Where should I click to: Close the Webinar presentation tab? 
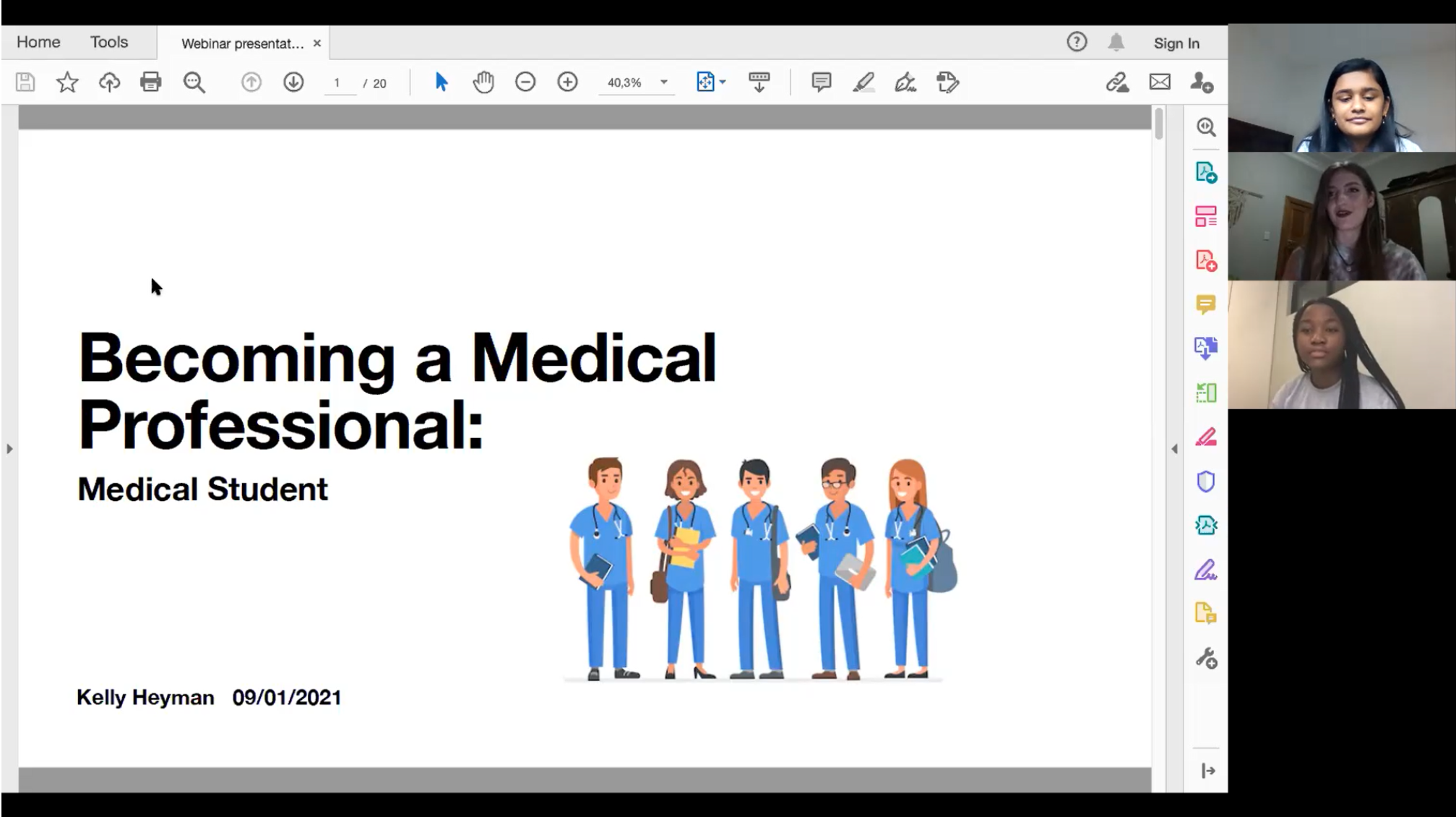coord(316,43)
